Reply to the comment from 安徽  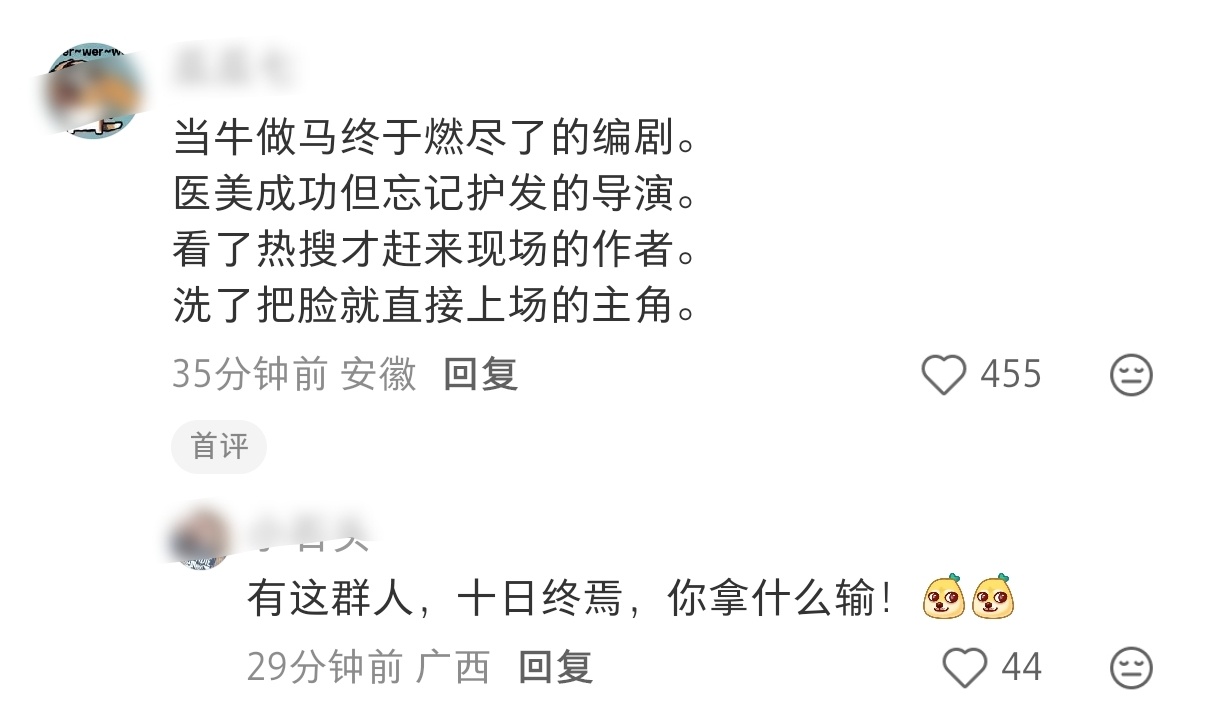coord(481,375)
